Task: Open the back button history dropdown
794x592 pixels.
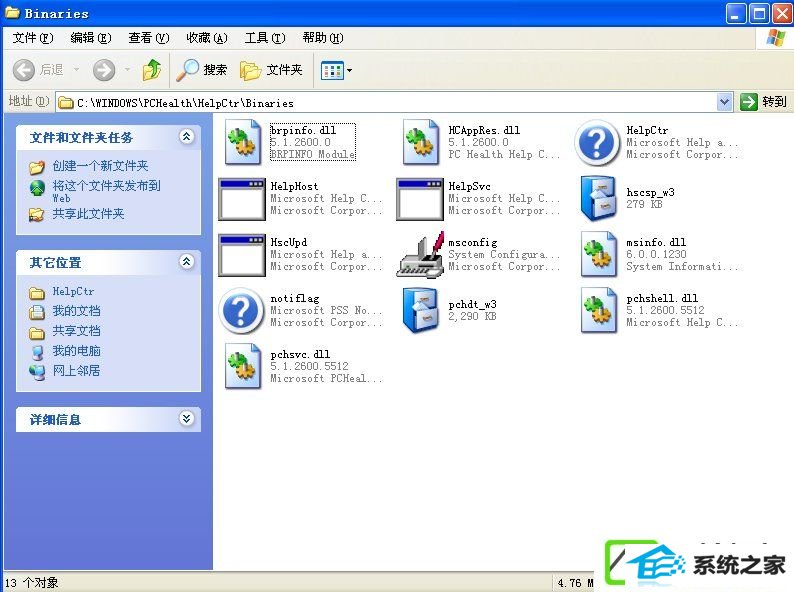Action: click(76, 69)
